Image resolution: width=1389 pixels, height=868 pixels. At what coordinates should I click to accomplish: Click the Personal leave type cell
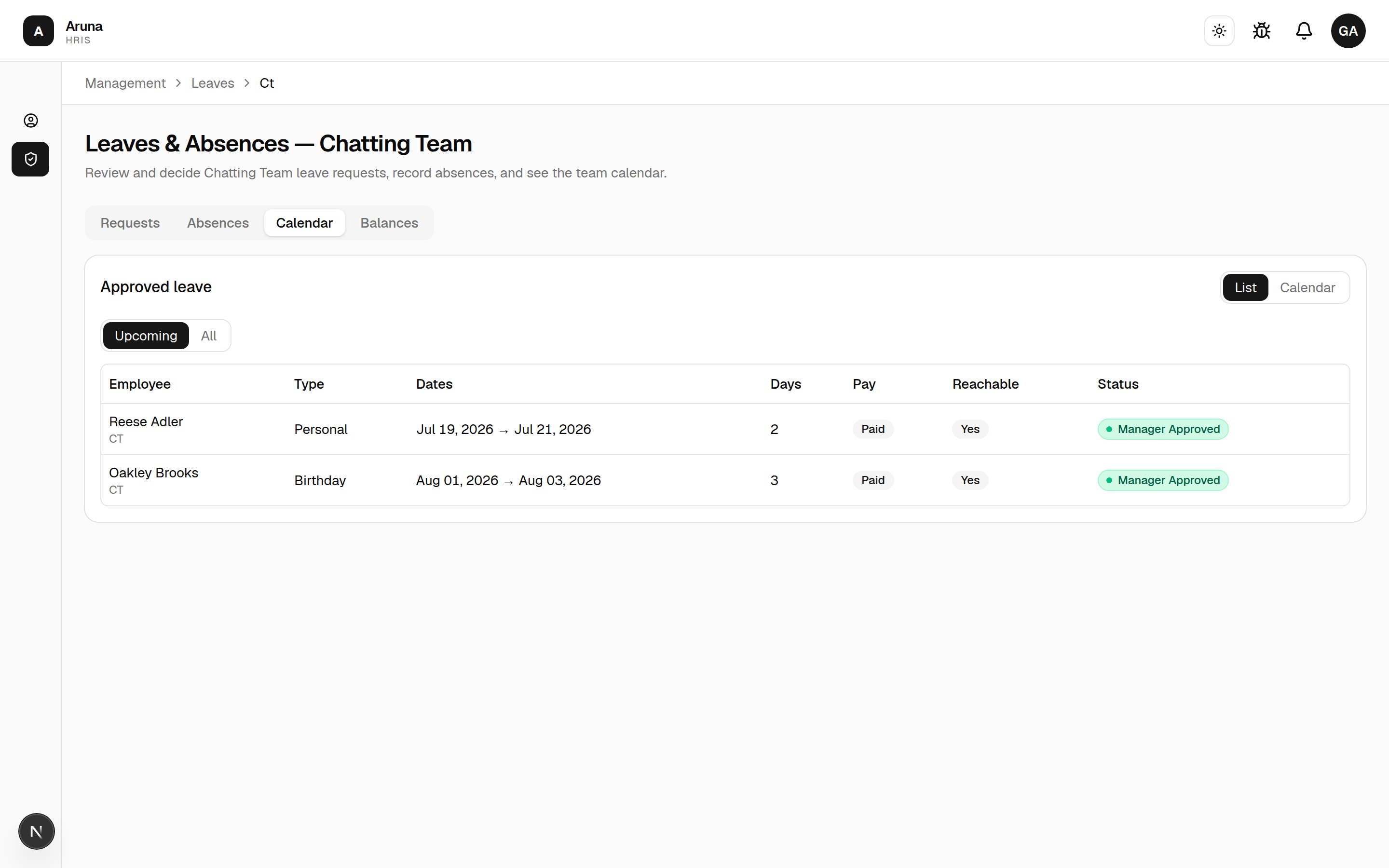[321, 429]
